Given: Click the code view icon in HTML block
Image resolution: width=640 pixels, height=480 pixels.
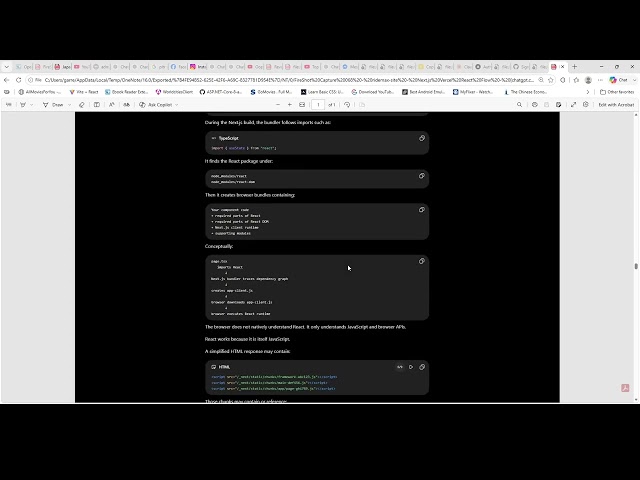Looking at the screenshot, I should 400,367.
